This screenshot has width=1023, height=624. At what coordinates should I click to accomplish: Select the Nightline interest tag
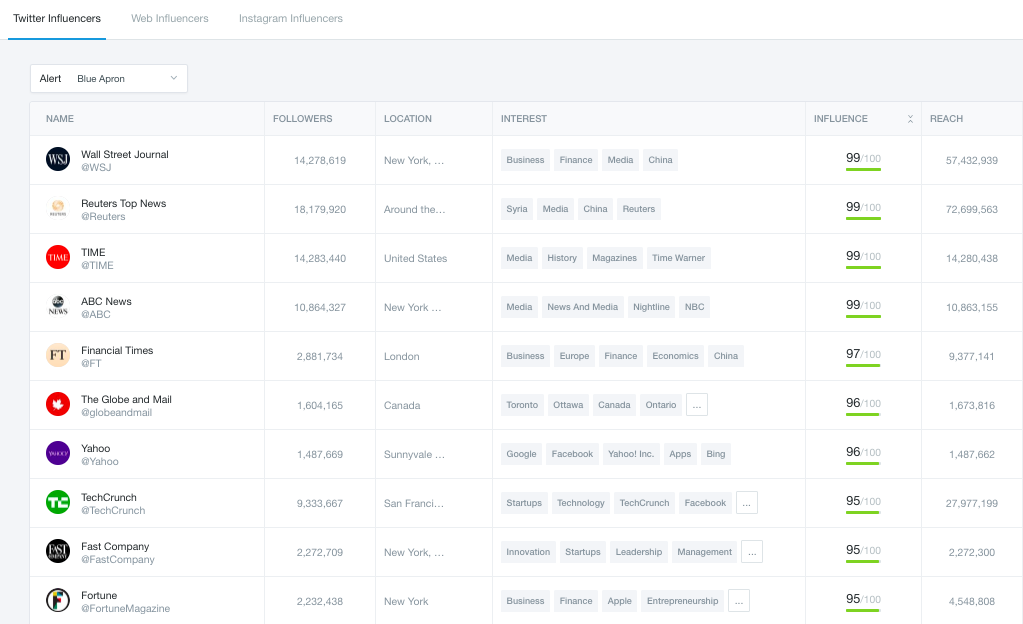(x=651, y=307)
